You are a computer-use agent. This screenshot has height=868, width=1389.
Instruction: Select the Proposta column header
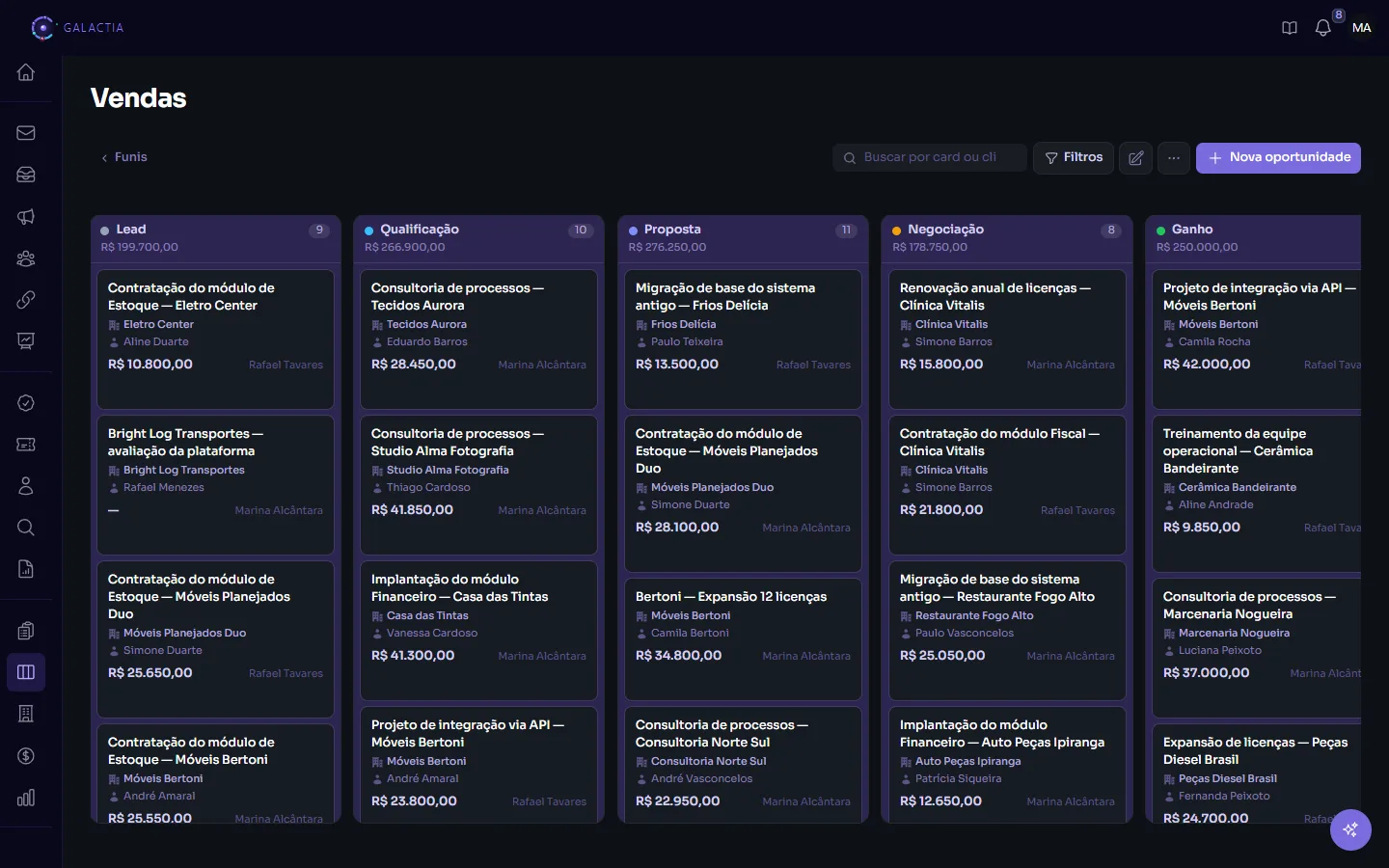(x=744, y=238)
